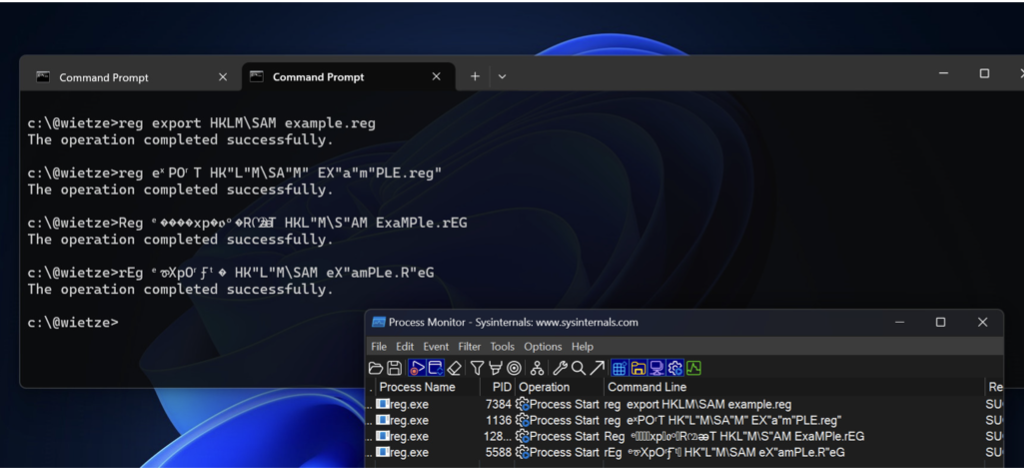Viewport: 1024px width, 468px height.
Task: Show the Process Tree icon
Action: pos(537,368)
